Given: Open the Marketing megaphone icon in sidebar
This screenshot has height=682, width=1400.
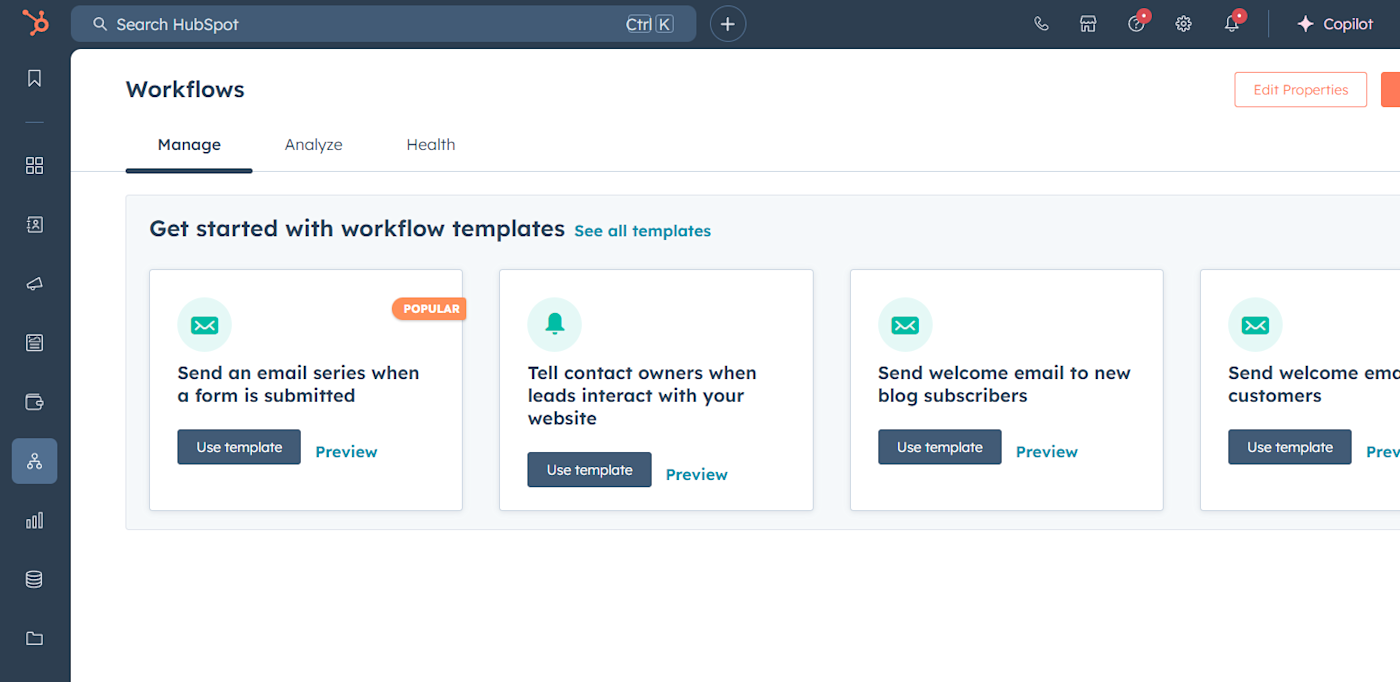Looking at the screenshot, I should [x=35, y=284].
